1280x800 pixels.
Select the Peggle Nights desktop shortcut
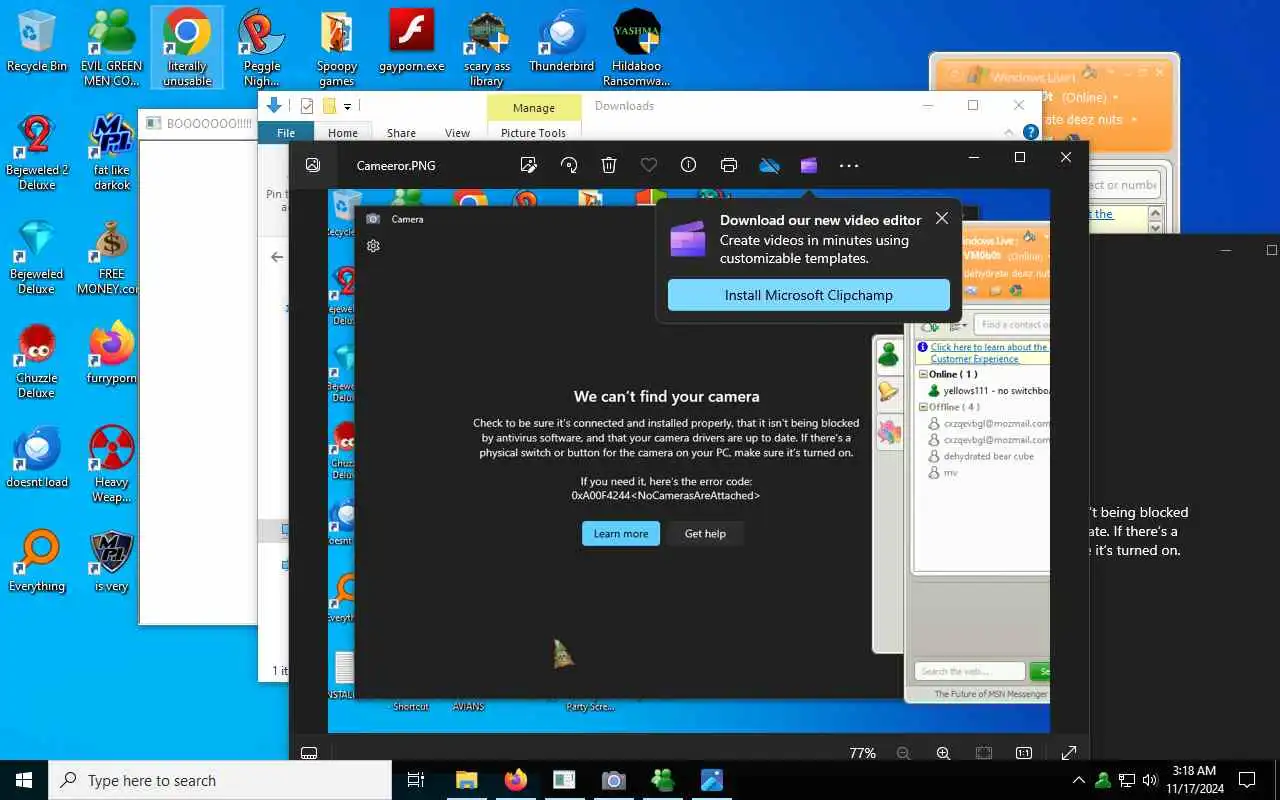pos(262,48)
